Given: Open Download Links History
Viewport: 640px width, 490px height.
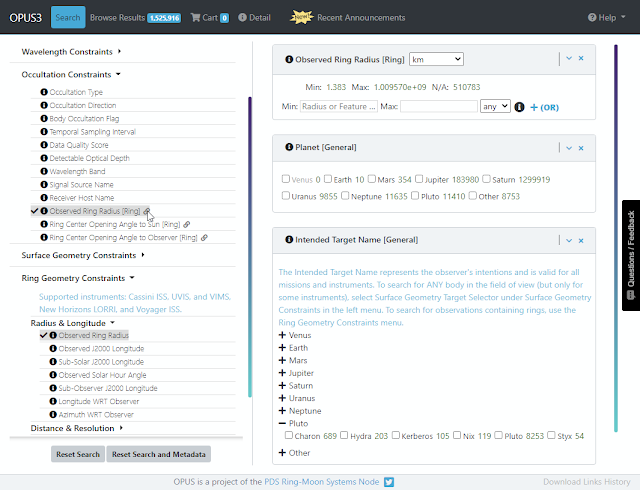Looking at the screenshot, I should click(x=587, y=482).
